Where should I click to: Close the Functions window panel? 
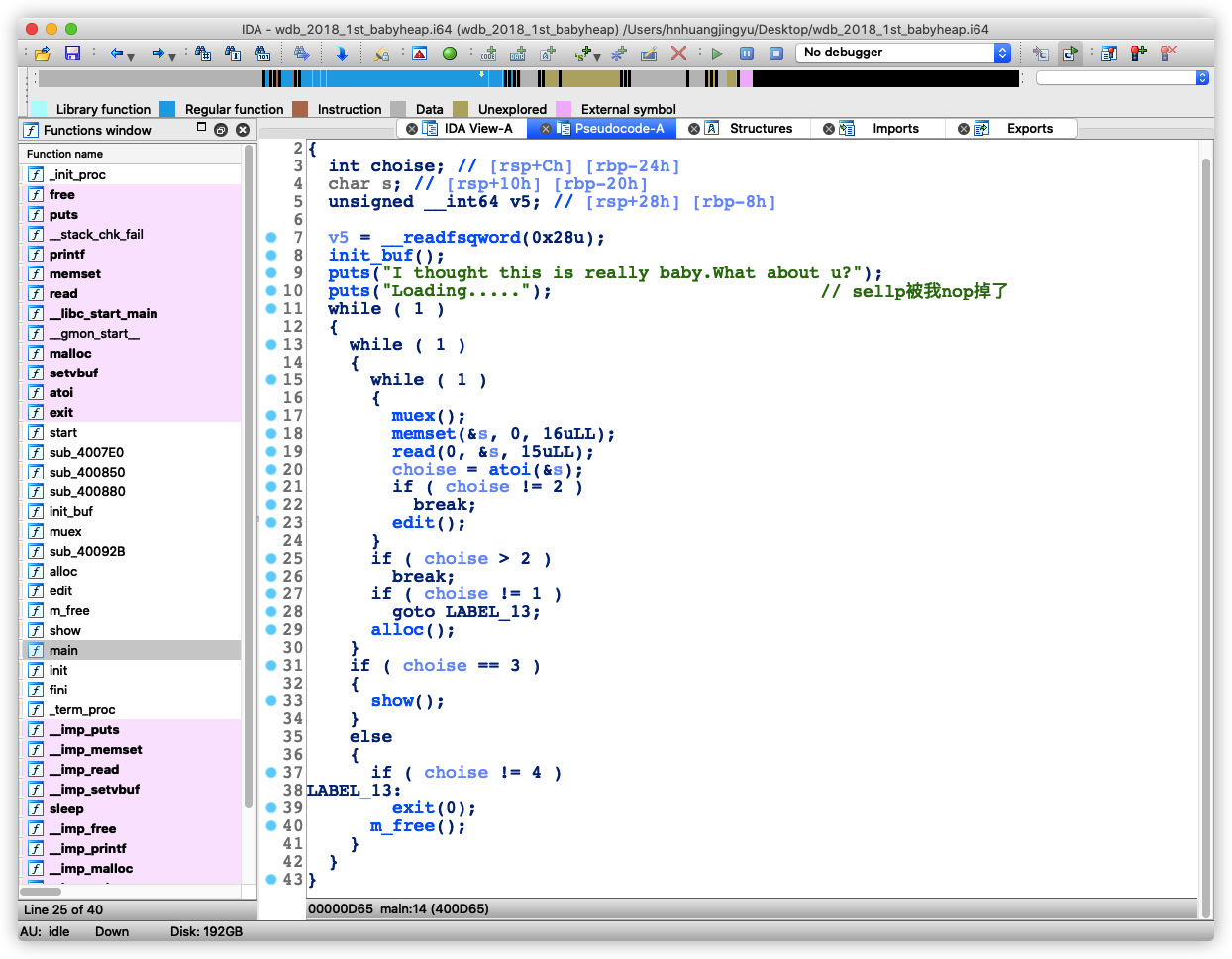click(x=242, y=130)
